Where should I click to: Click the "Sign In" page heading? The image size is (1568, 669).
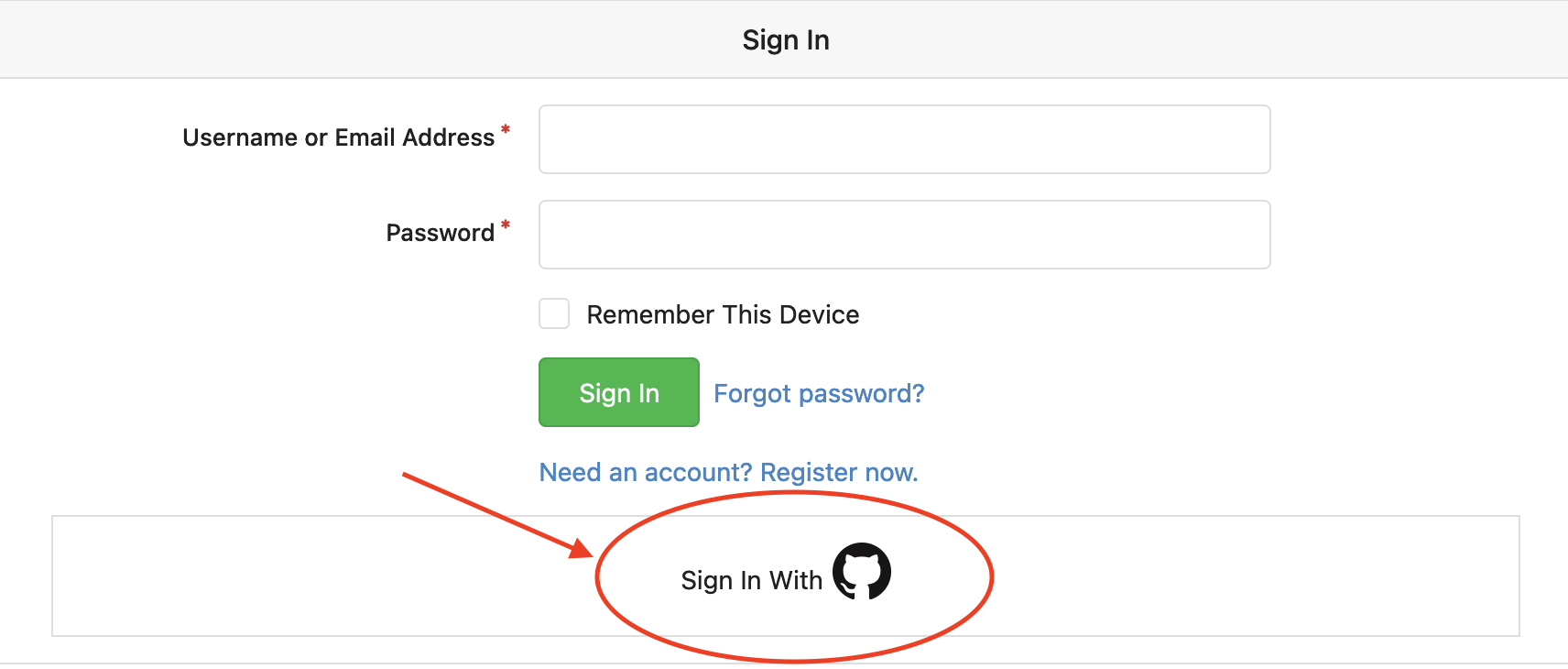pos(785,39)
